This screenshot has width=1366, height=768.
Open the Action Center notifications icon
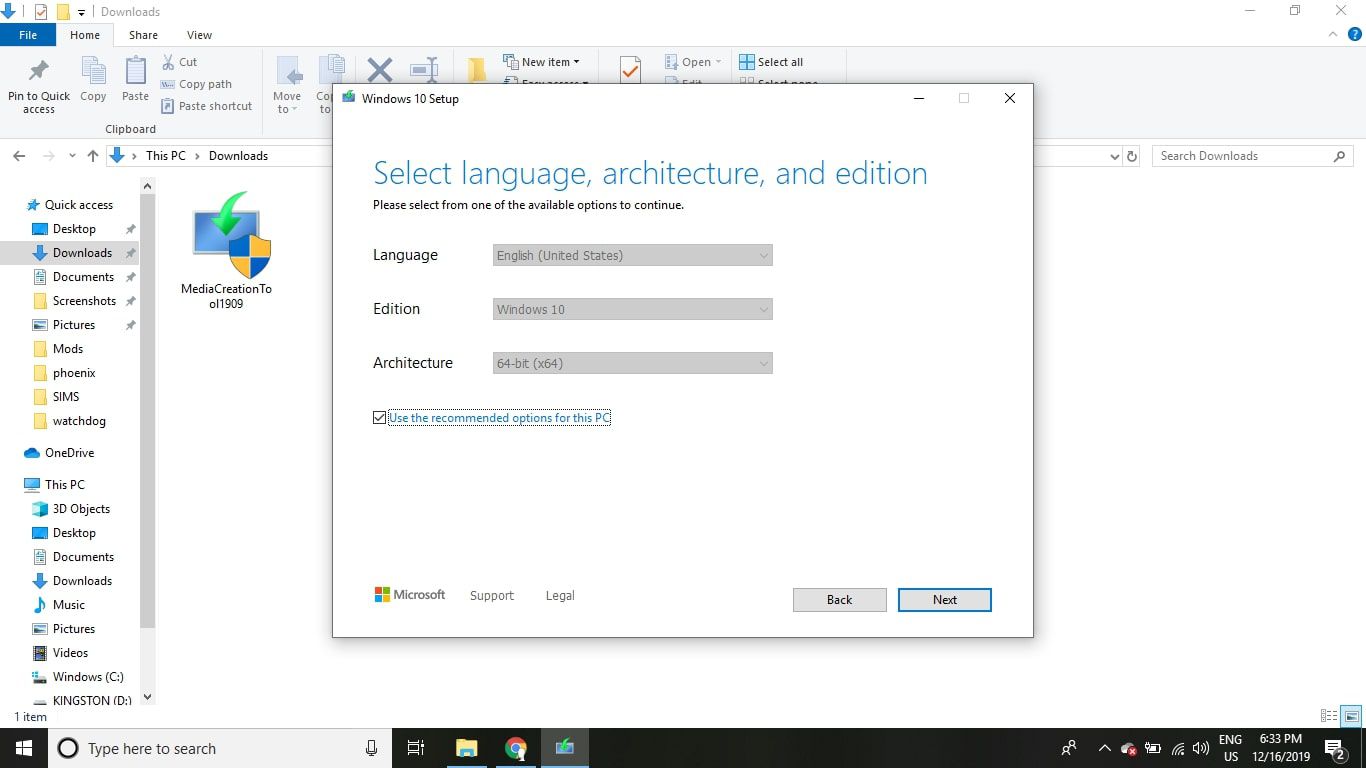point(1335,748)
